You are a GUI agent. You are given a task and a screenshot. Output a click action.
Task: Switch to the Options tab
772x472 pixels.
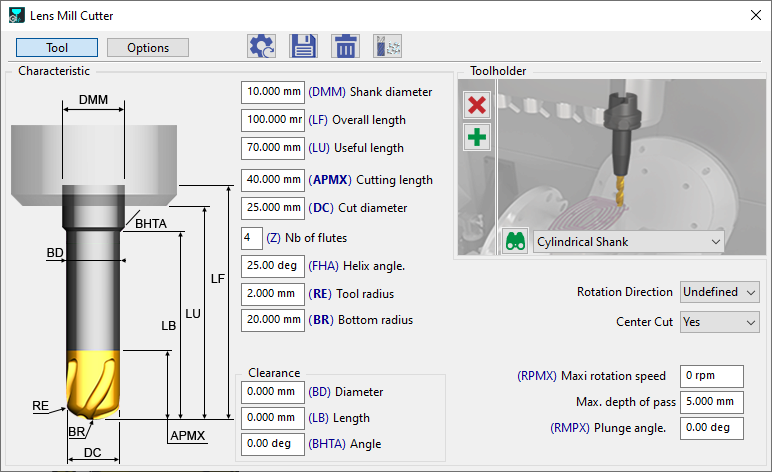tap(148, 47)
